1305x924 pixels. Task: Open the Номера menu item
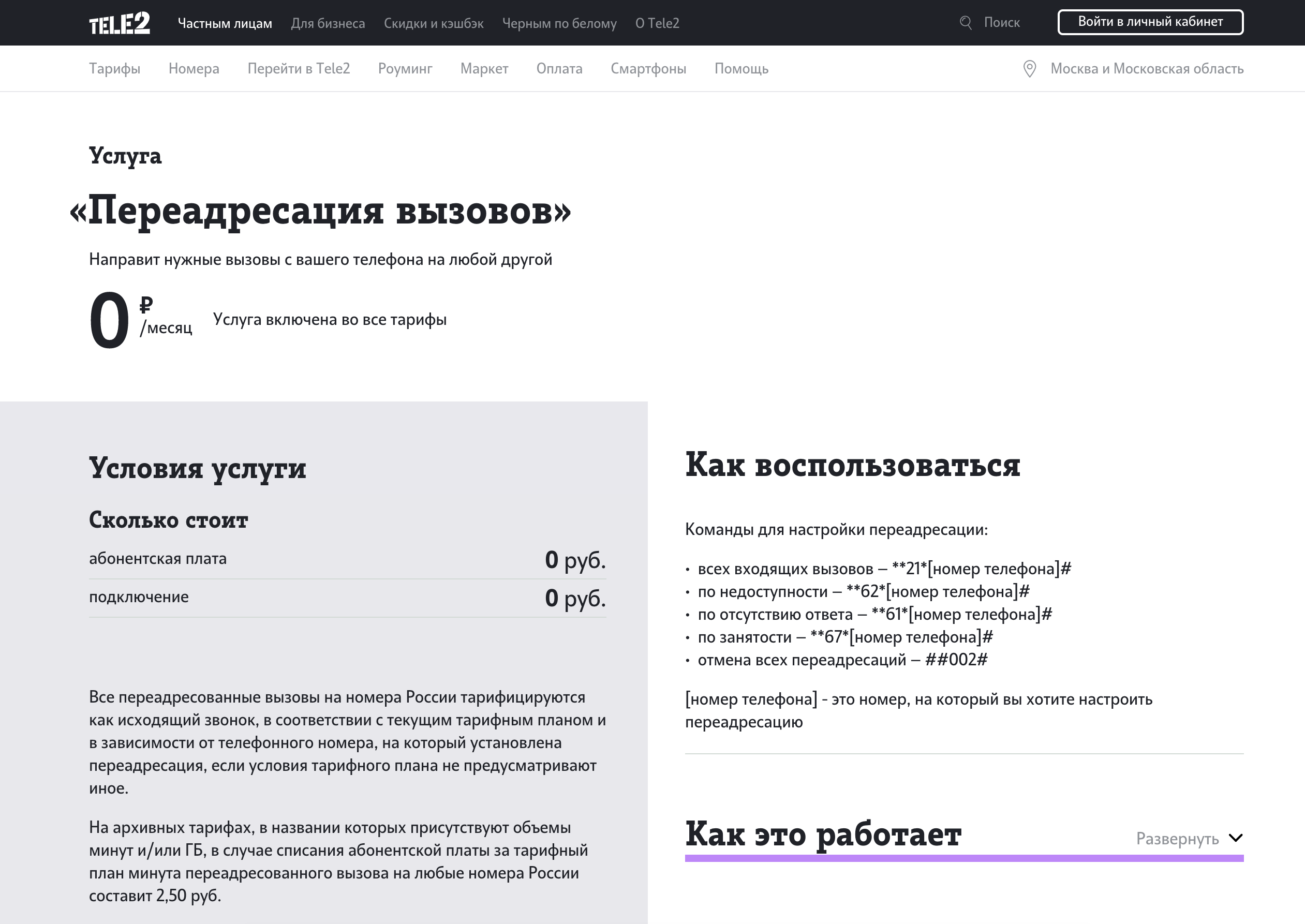[x=194, y=69]
